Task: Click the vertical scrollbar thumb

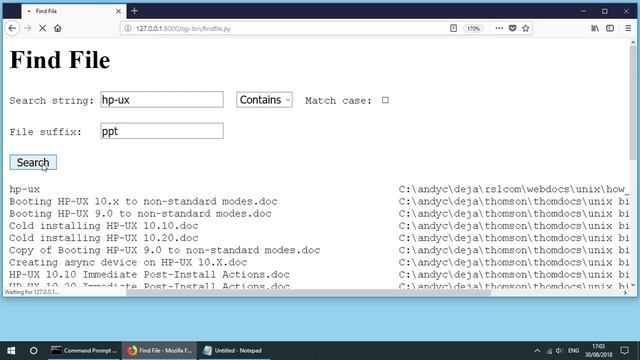Action: coord(633,102)
